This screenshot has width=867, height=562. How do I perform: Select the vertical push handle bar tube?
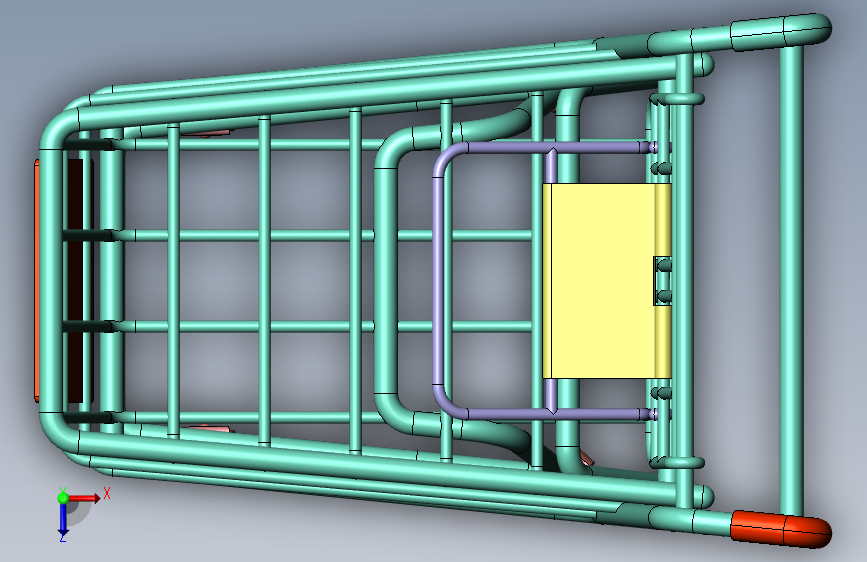pyautogui.click(x=791, y=281)
